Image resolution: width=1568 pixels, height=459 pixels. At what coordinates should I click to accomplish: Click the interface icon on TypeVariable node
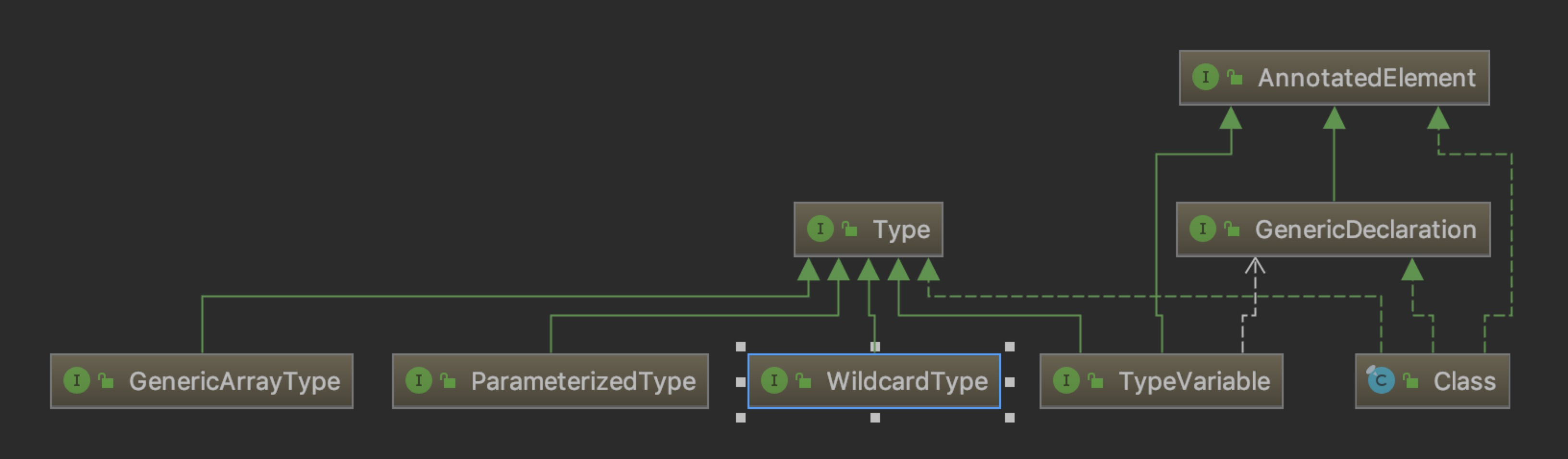tap(1066, 381)
